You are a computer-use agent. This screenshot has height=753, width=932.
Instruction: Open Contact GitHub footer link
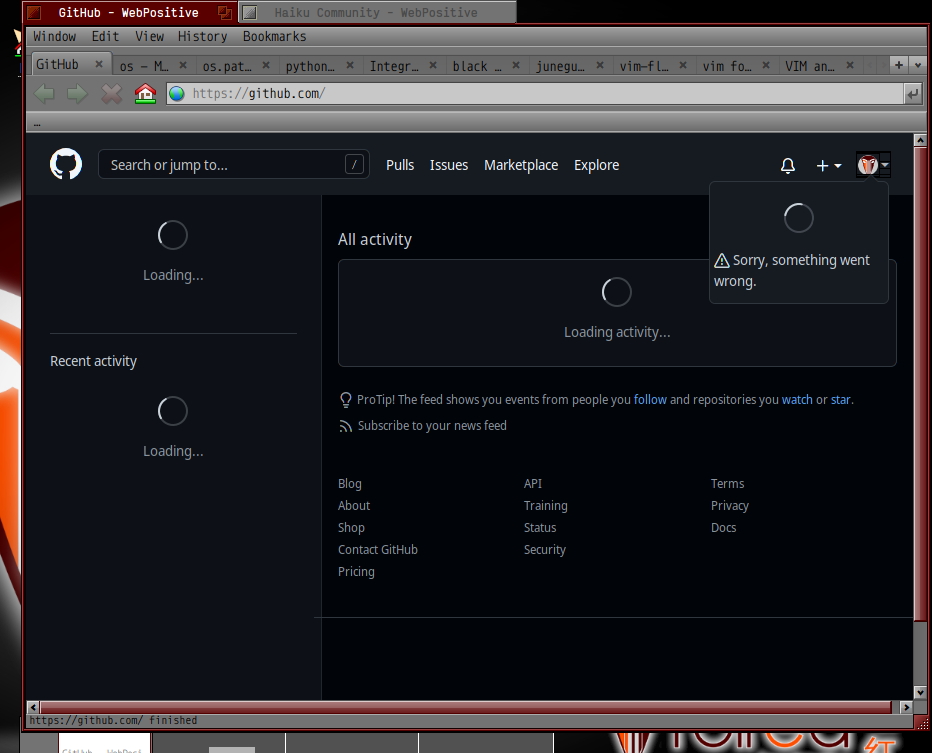[x=378, y=550]
